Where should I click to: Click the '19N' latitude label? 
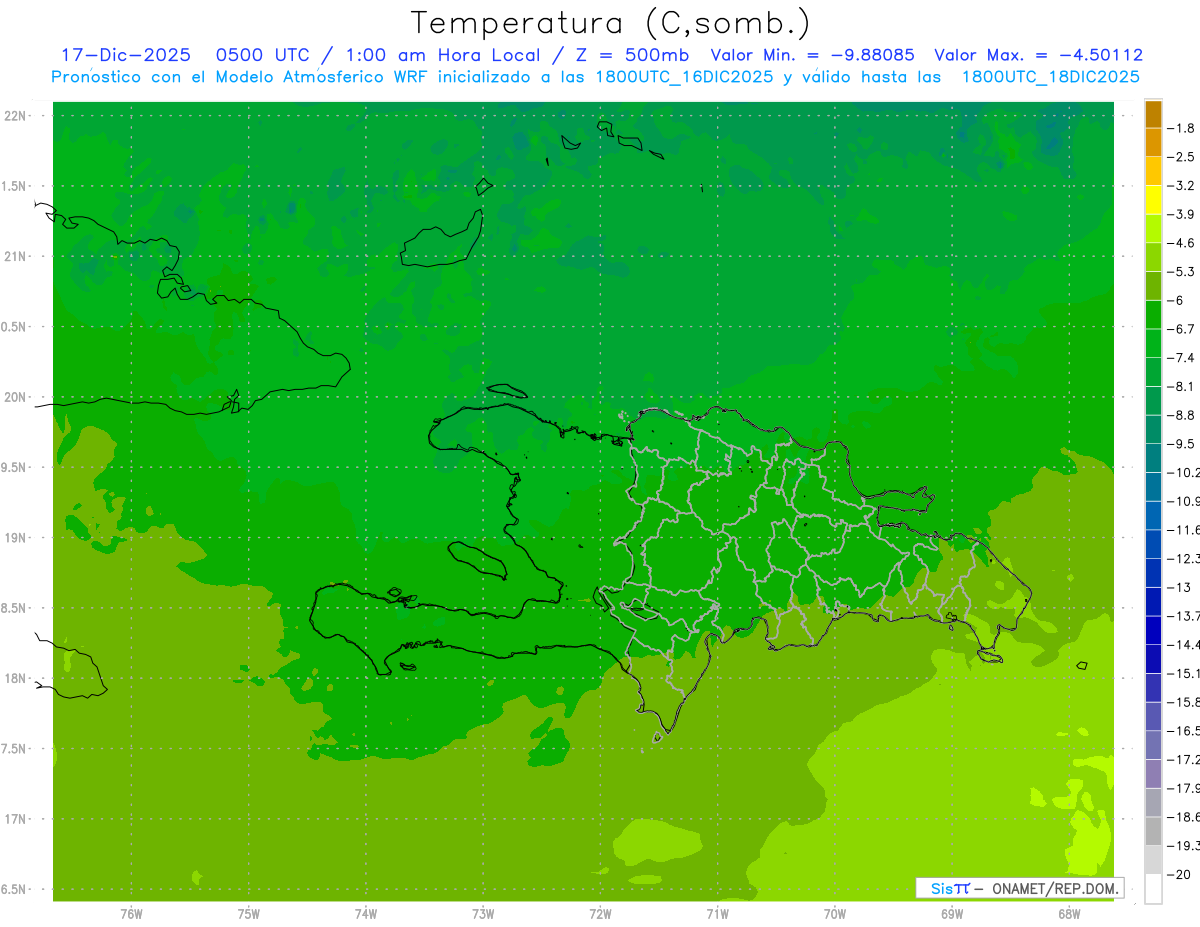pyautogui.click(x=17, y=538)
